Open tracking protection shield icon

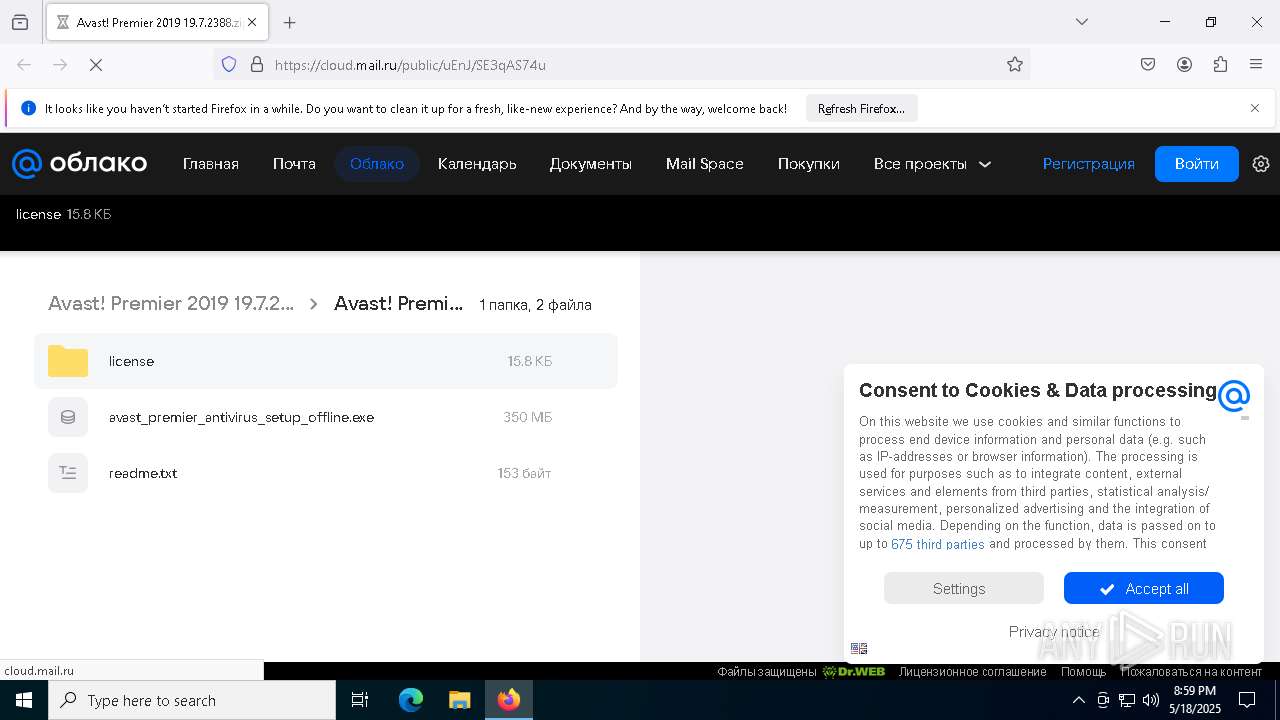tap(229, 65)
